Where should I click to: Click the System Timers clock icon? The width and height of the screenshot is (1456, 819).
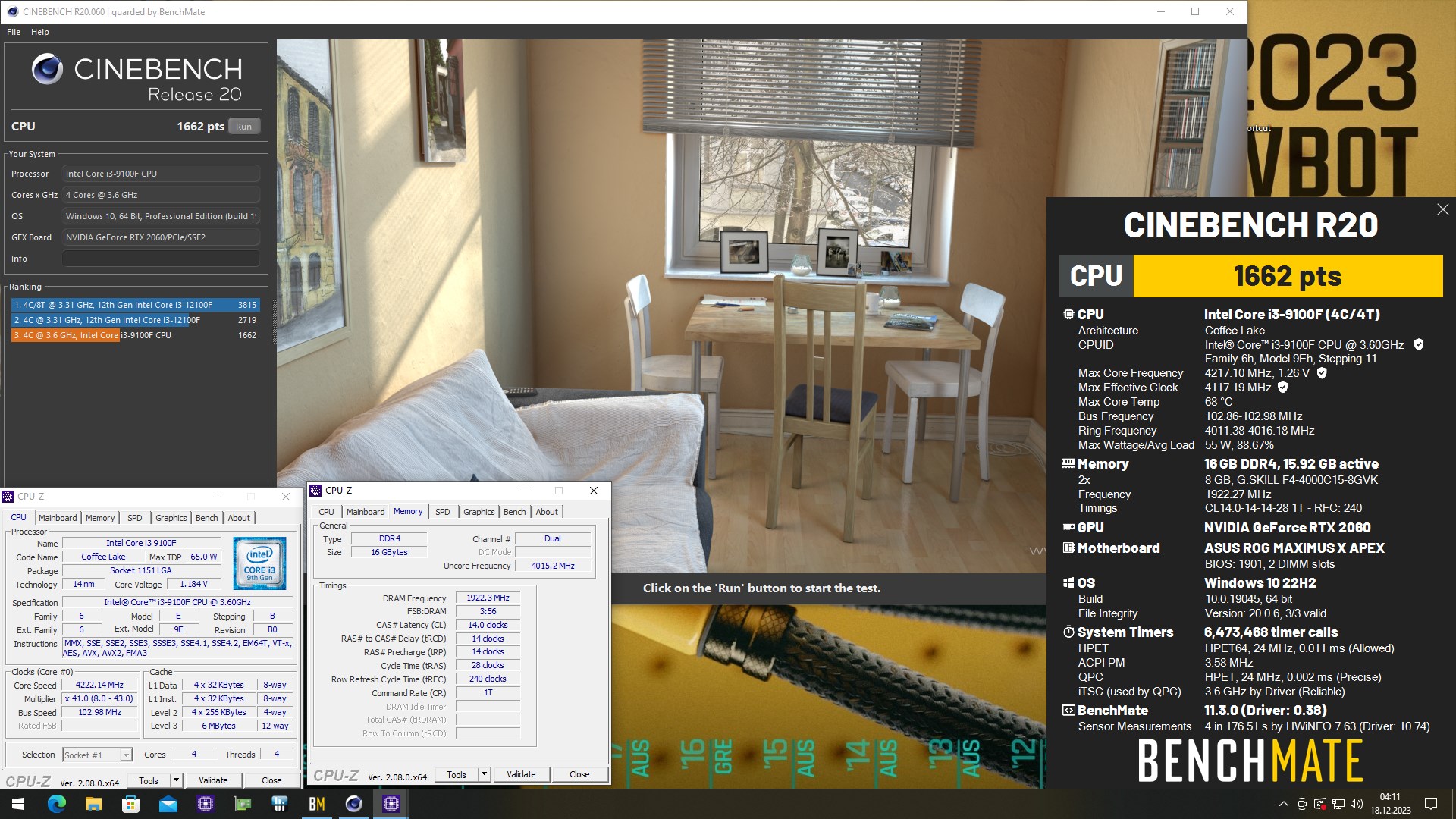(1068, 632)
